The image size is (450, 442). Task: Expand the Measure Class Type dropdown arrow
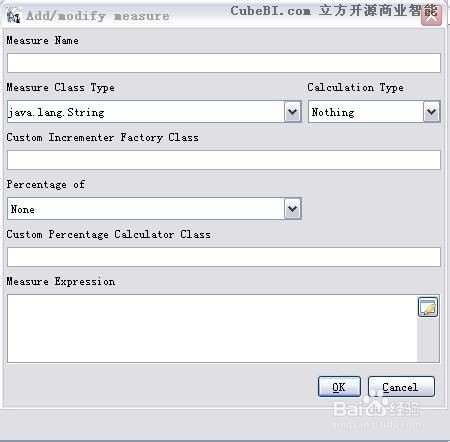pyautogui.click(x=293, y=112)
